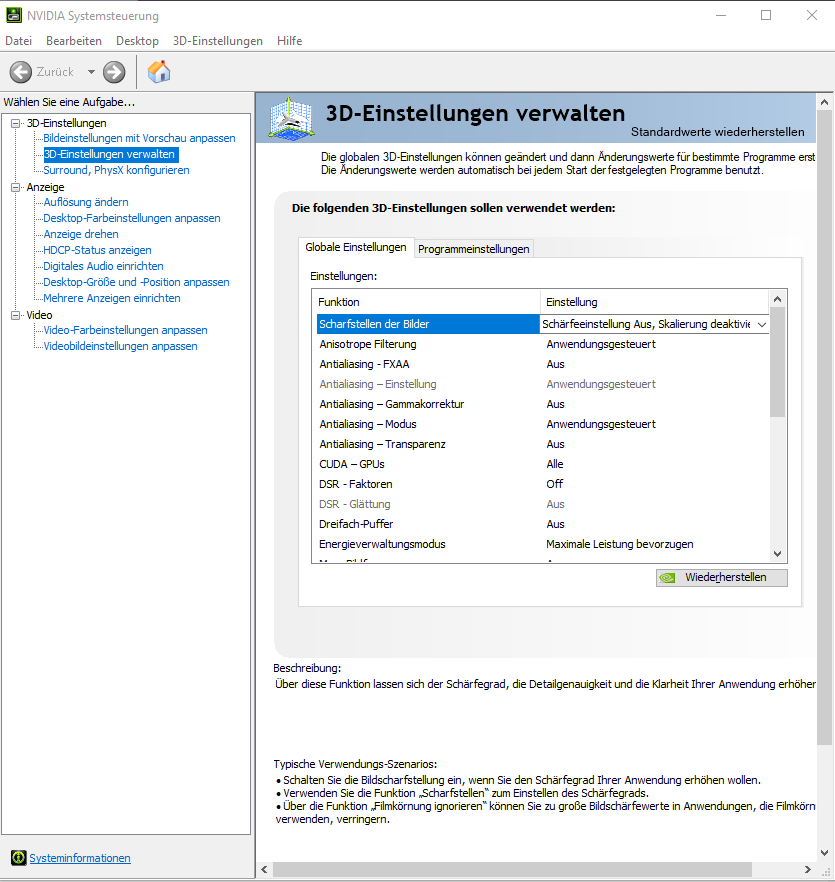Click the Maximale Leistung bevorzugen value

[x=619, y=544]
